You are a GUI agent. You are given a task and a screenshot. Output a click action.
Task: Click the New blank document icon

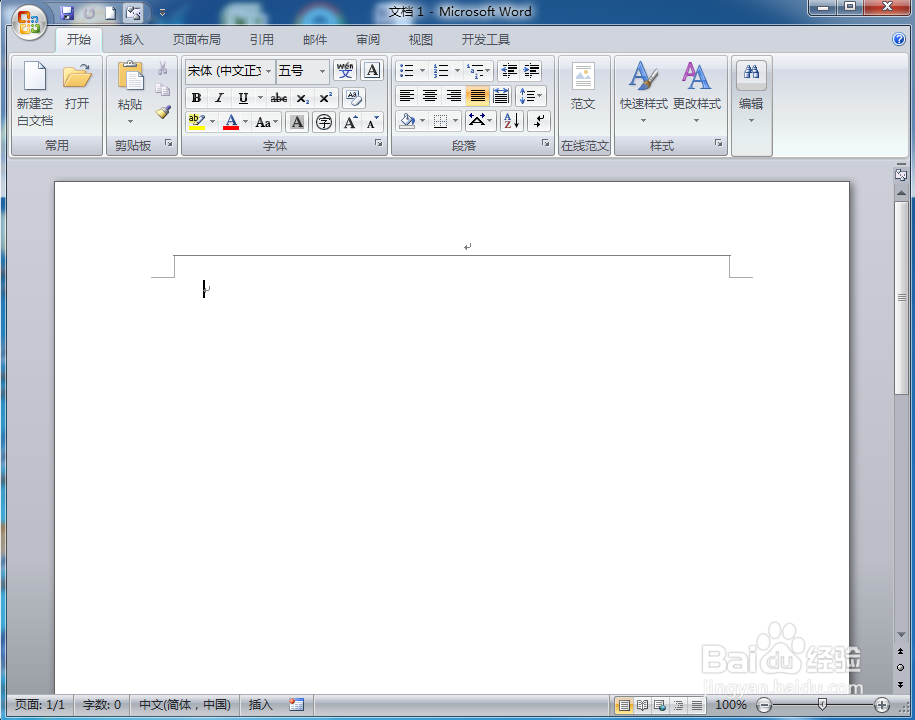pyautogui.click(x=35, y=93)
